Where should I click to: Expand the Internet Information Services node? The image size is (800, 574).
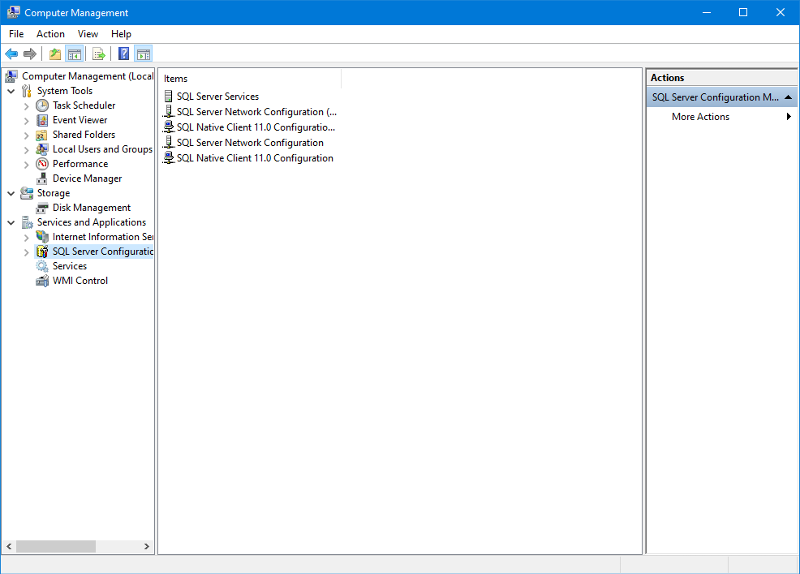pos(26,238)
